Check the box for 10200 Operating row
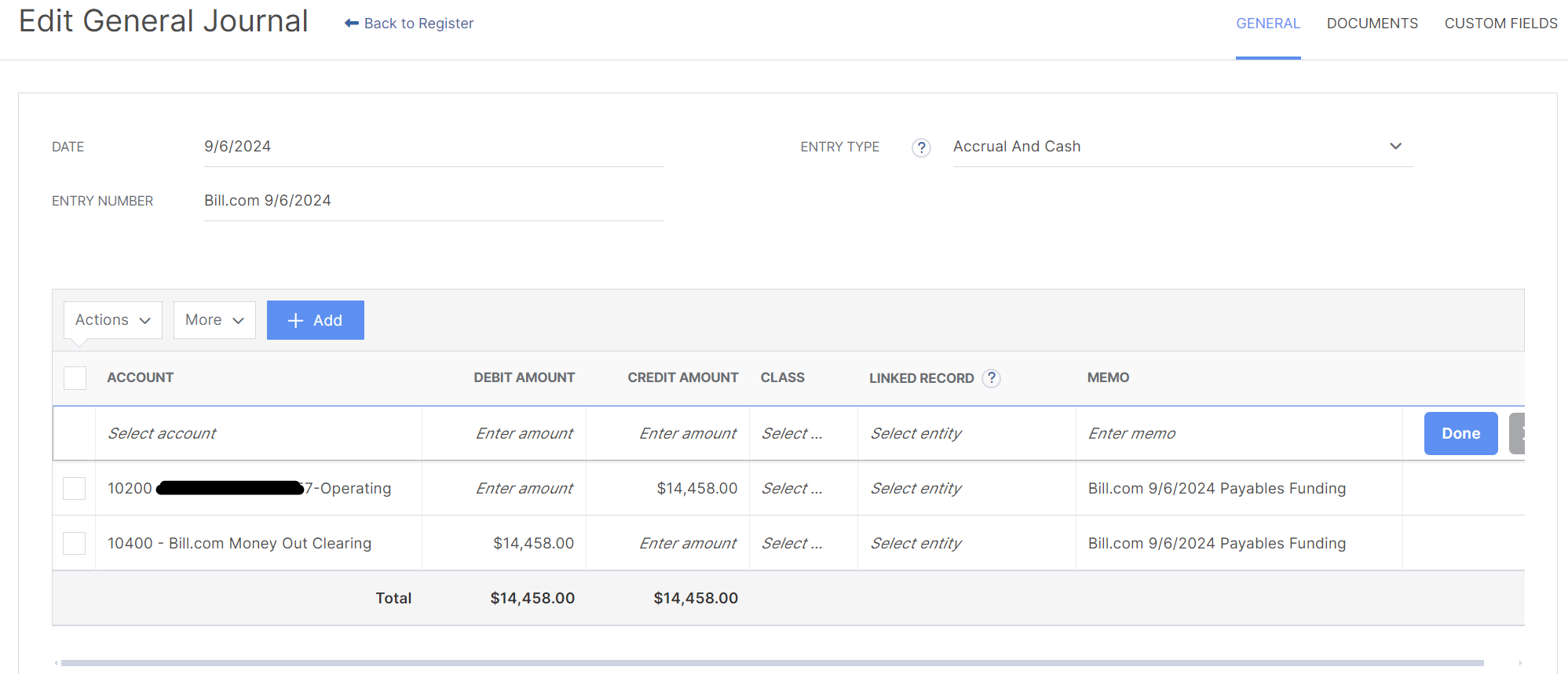Screen dimensions: 1568x674 [75, 488]
